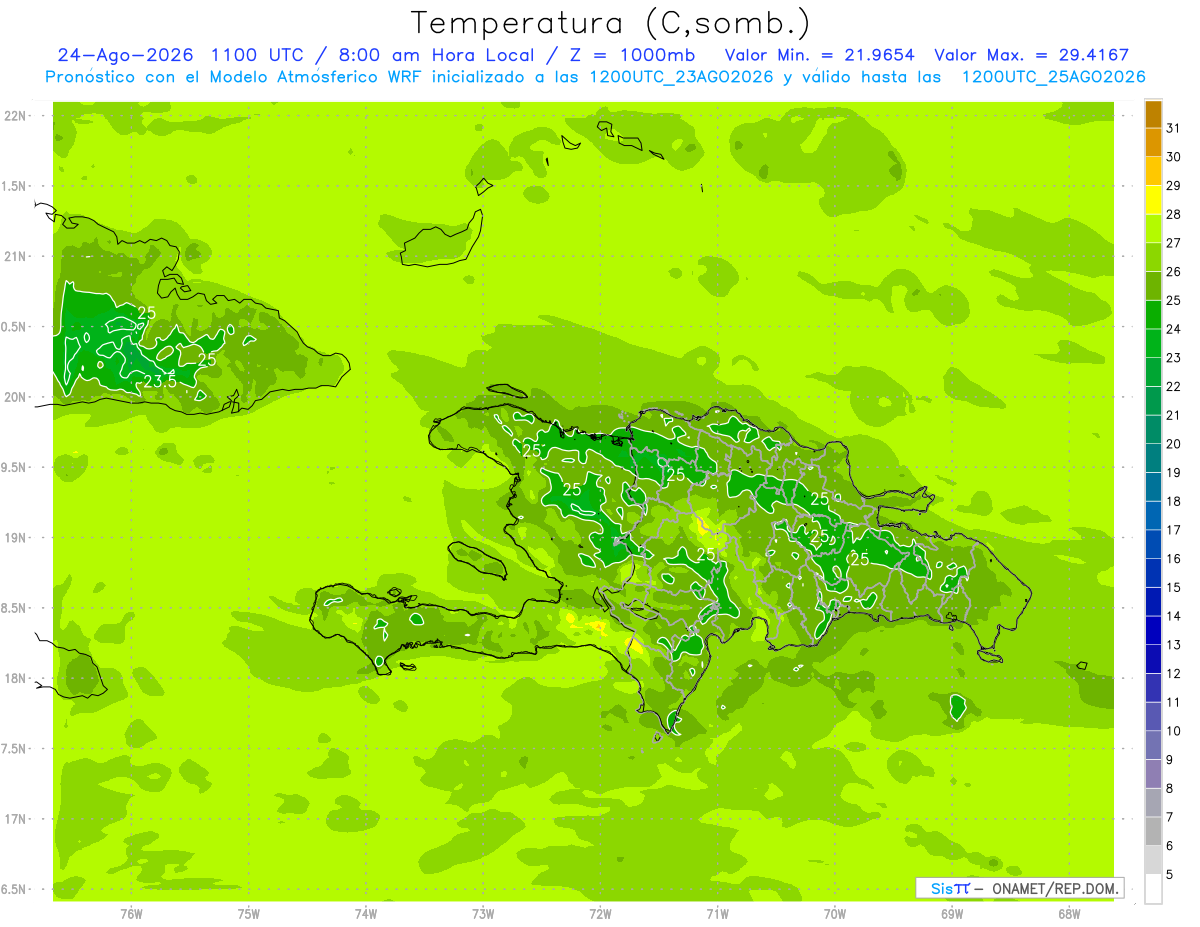Click the "75W" longitude axis label
Image resolution: width=1200 pixels, height=927 pixels.
click(249, 913)
